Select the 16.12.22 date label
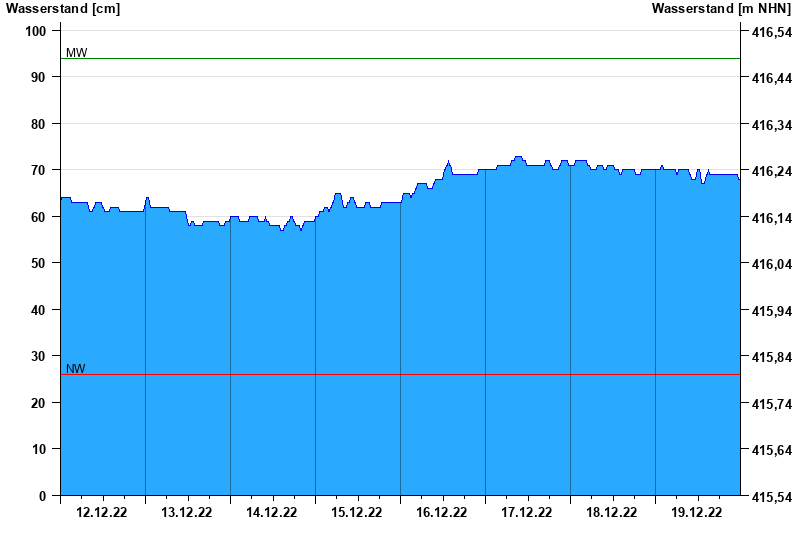The height and width of the screenshot is (550, 800). tap(441, 512)
